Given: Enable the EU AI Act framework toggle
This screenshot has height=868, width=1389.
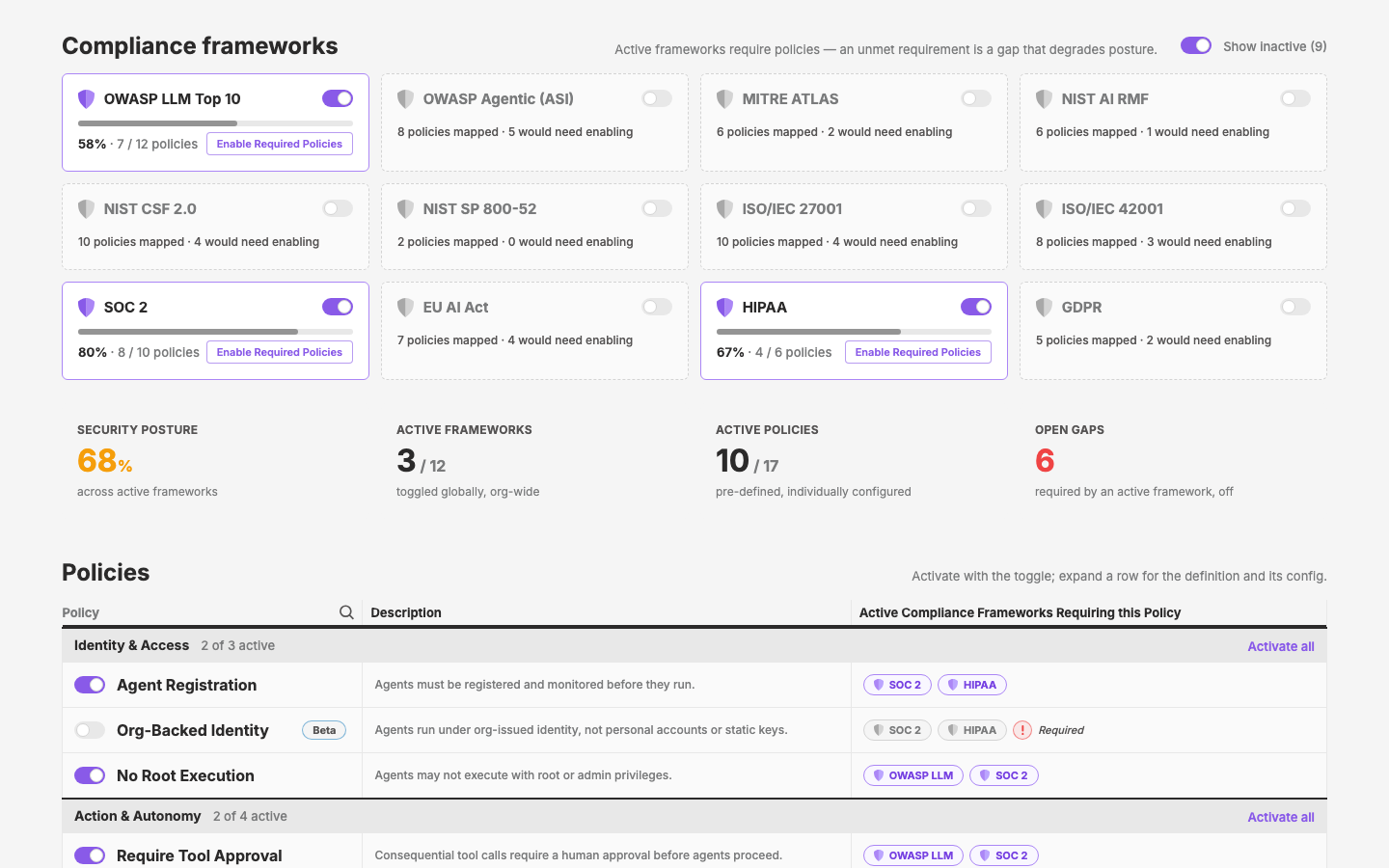Looking at the screenshot, I should (x=657, y=307).
